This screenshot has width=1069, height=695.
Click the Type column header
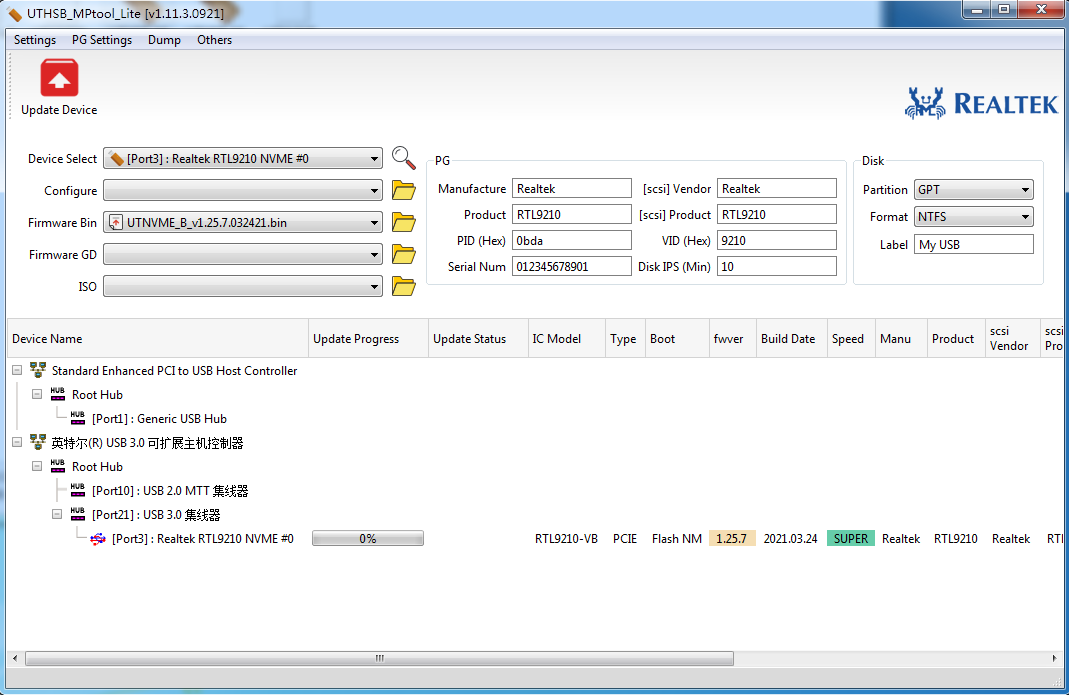click(626, 338)
